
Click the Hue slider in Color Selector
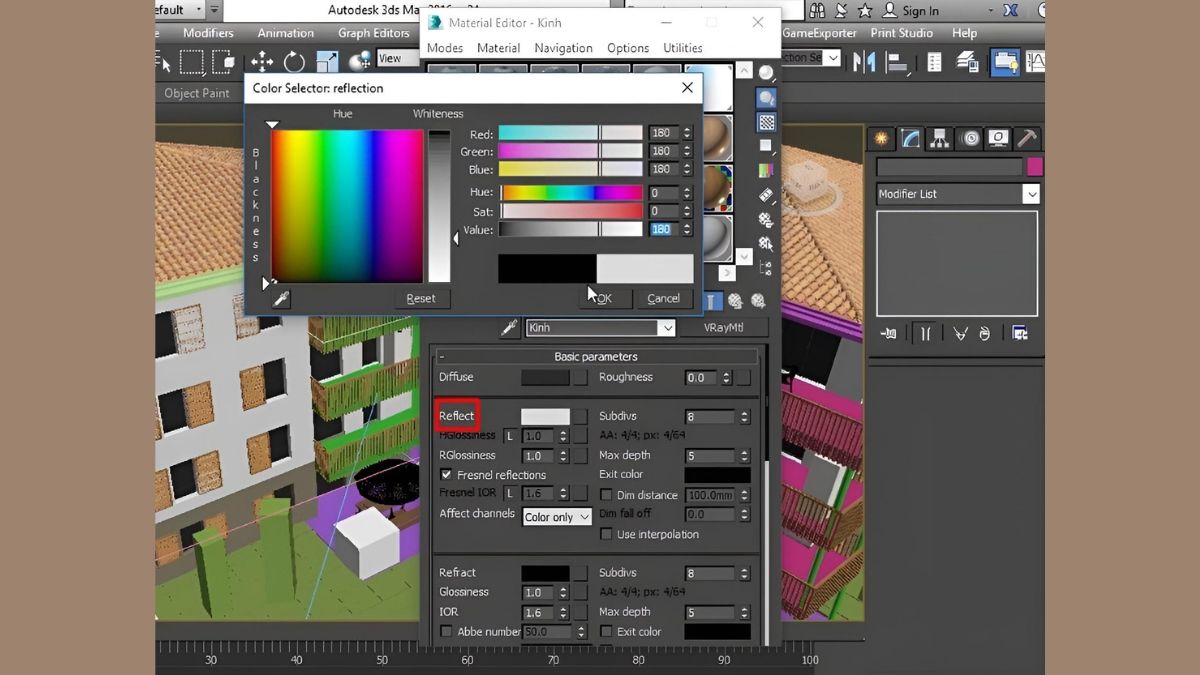(571, 192)
